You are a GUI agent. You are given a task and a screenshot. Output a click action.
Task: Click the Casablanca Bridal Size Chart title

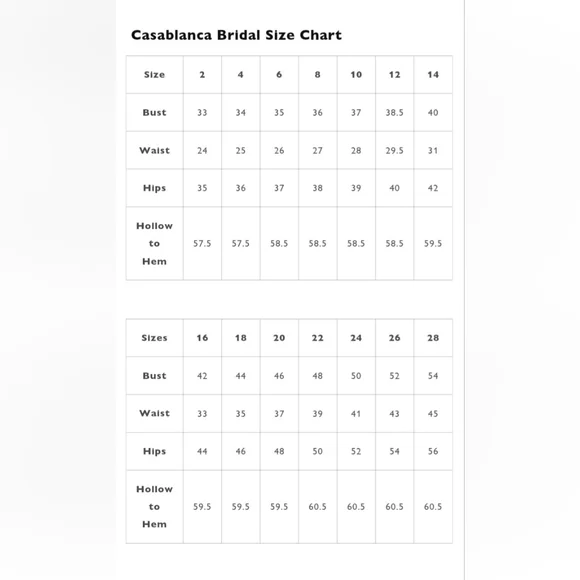pyautogui.click(x=236, y=35)
